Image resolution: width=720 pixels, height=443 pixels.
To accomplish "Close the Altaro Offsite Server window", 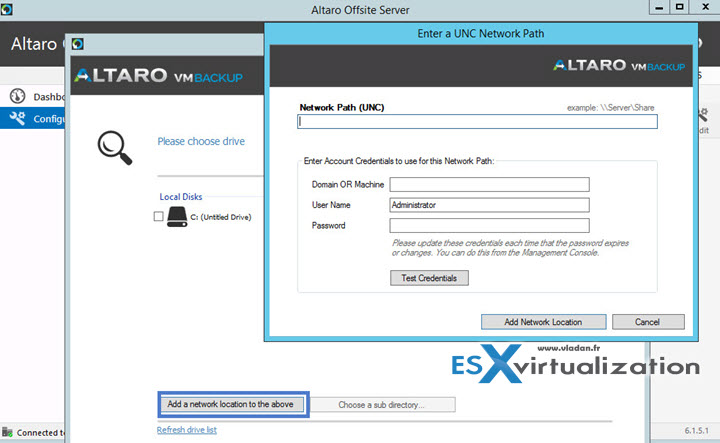I will click(x=705, y=7).
